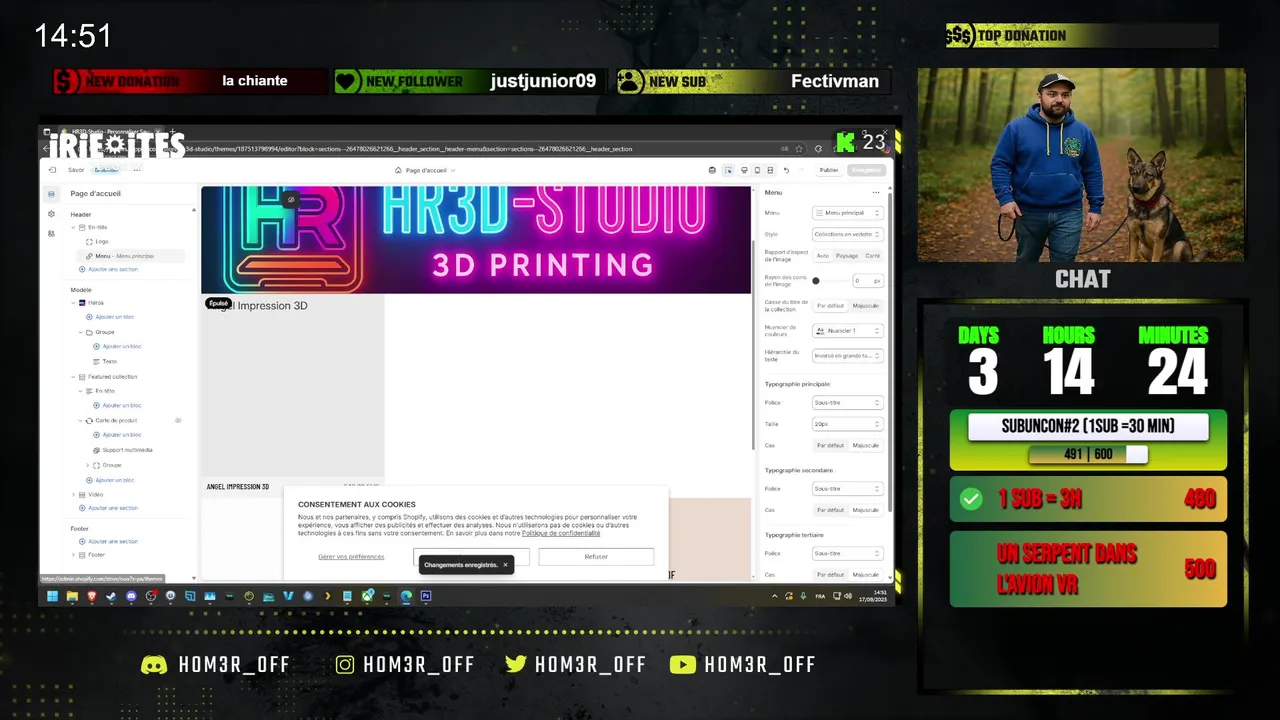The image size is (1280, 720).
Task: Click the image corner radius slider handle
Action: pyautogui.click(x=816, y=281)
